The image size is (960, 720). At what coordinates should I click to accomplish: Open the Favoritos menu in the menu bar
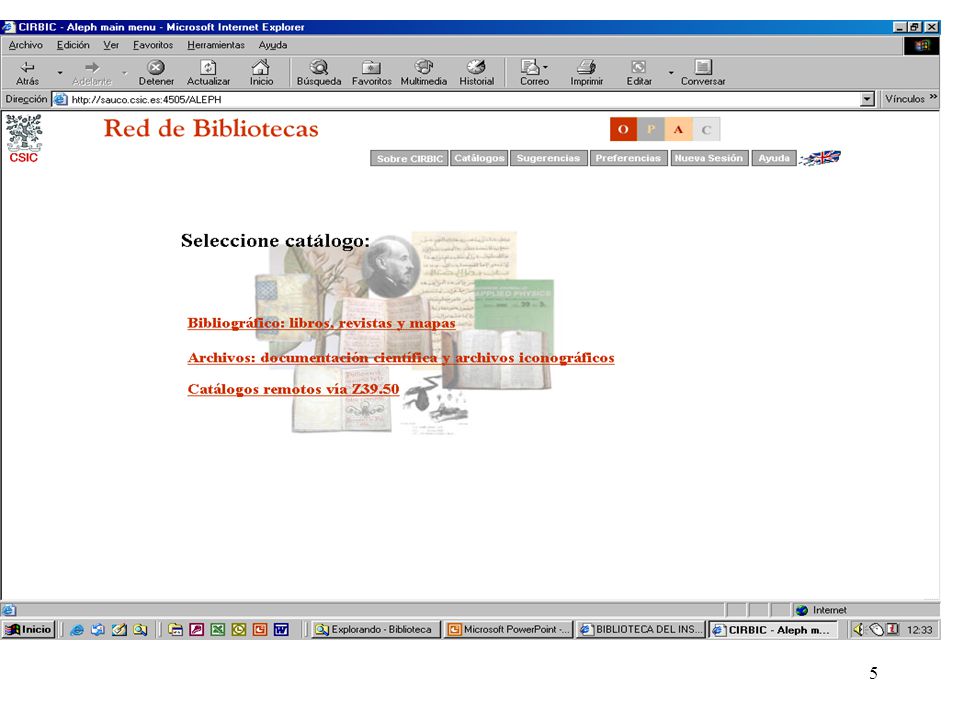point(153,45)
